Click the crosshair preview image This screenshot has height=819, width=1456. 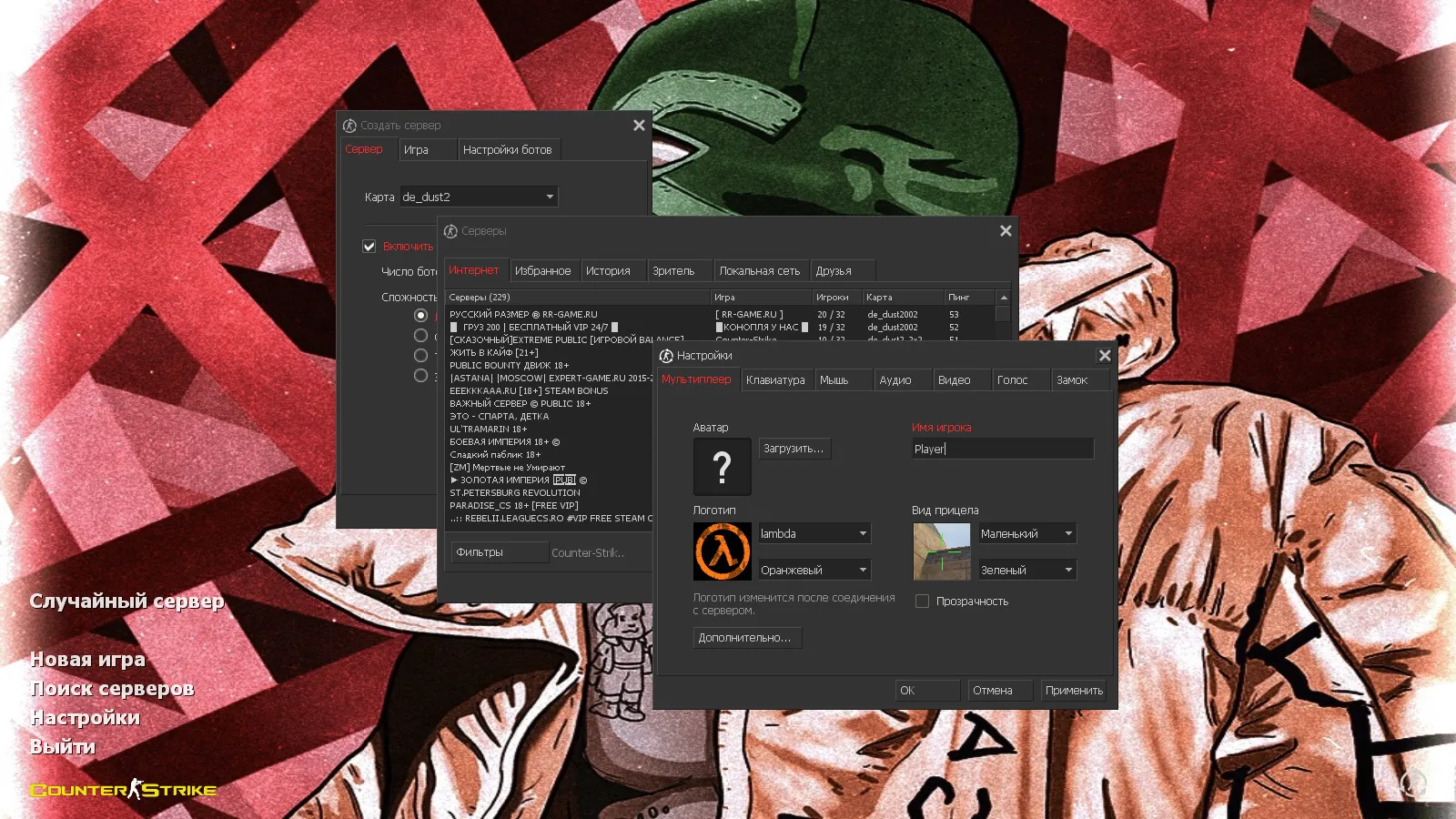[x=940, y=550]
